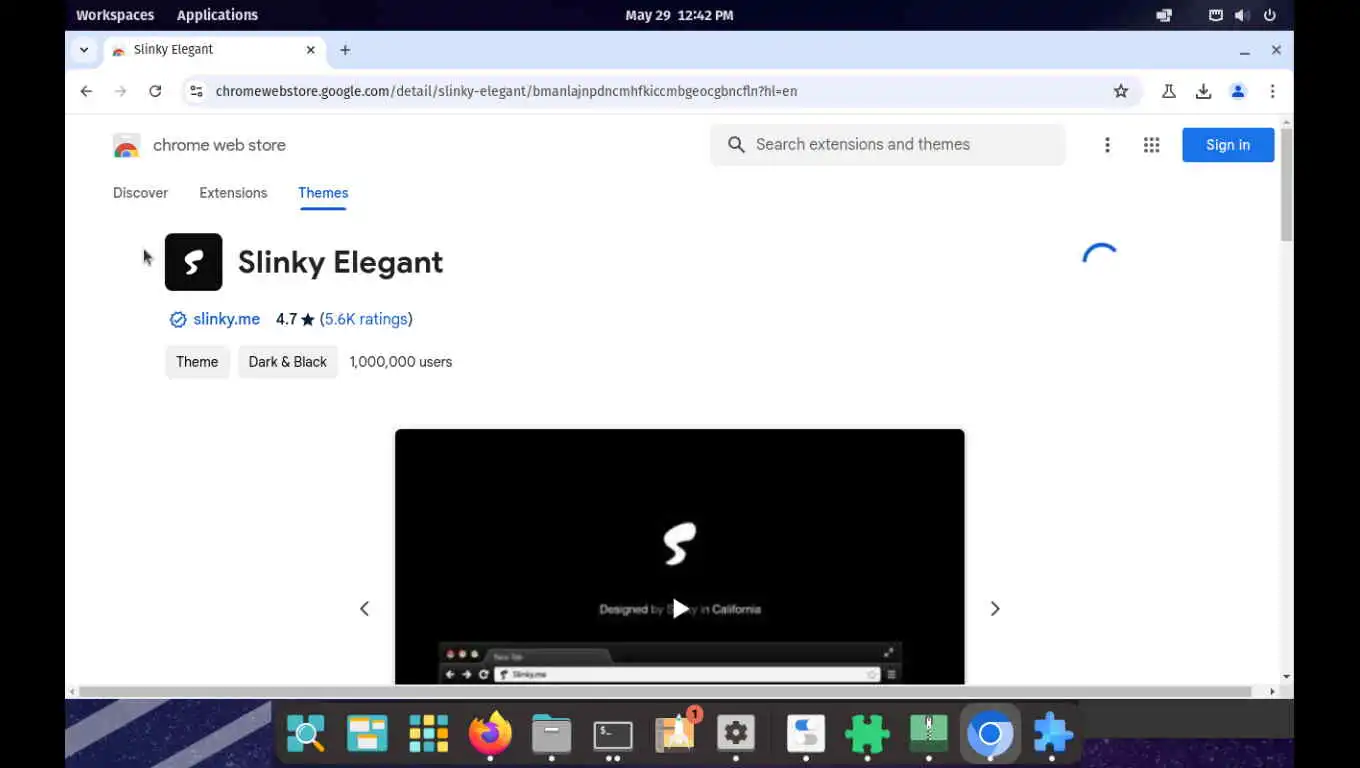Open a new tab with plus button

[x=345, y=50]
